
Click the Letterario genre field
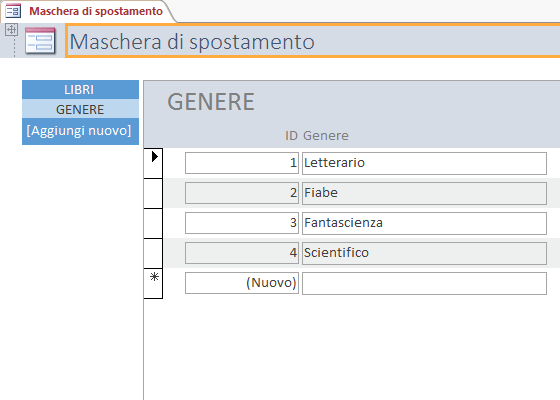click(424, 163)
